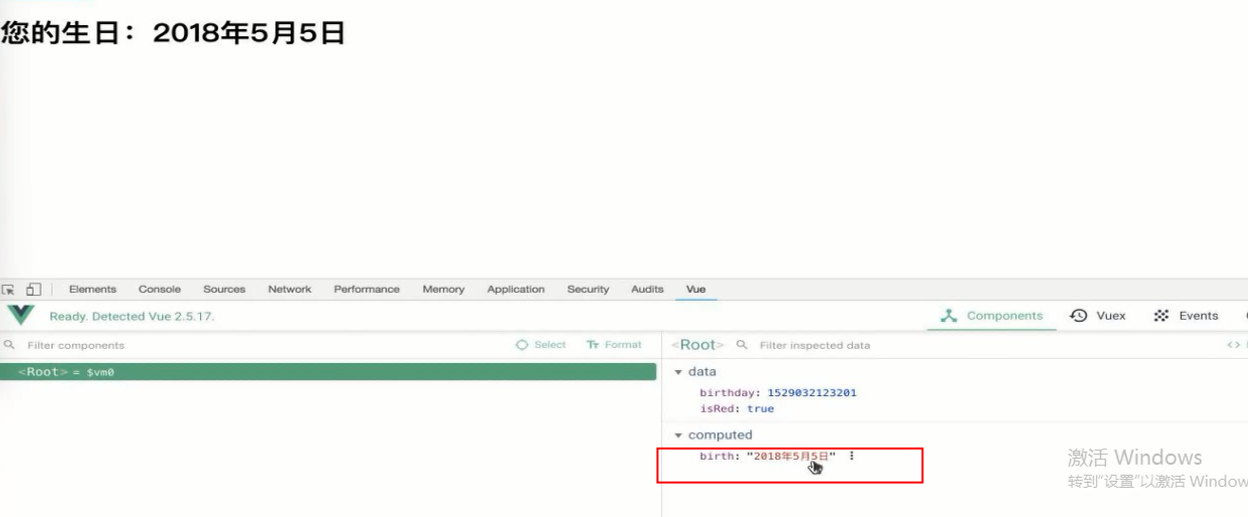Click the Components tree icon
The height and width of the screenshot is (517, 1248).
tap(949, 316)
